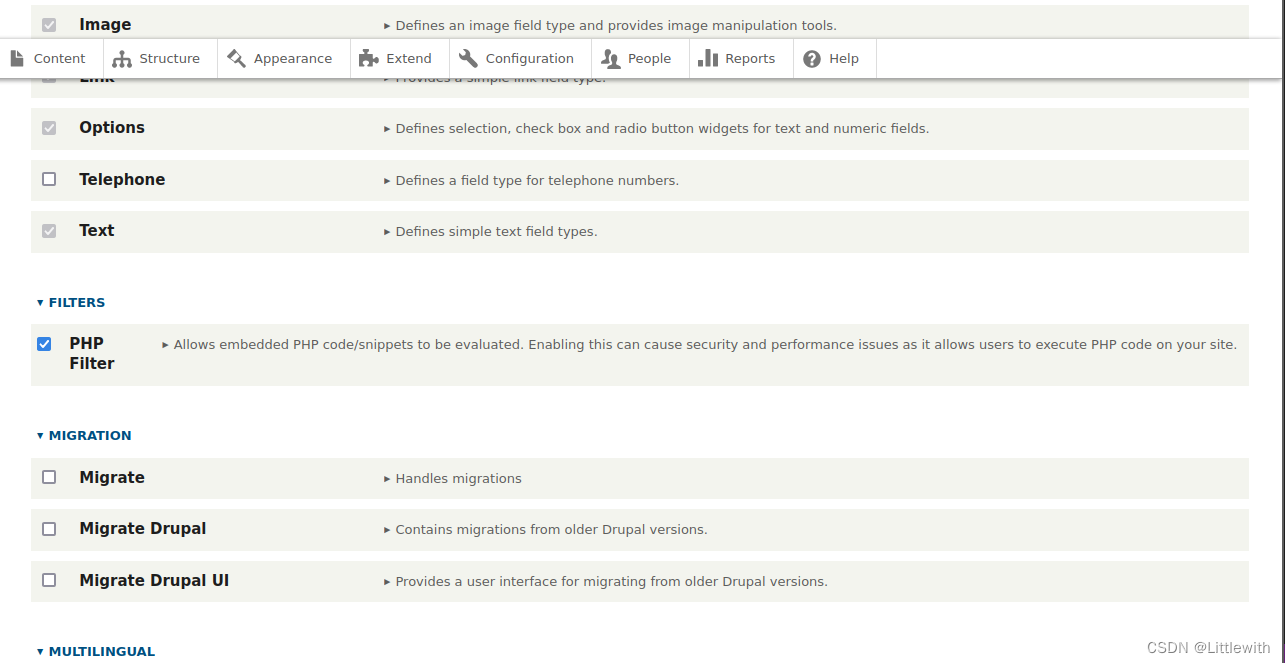Click the Extend puzzle piece icon
1285x663 pixels.
[369, 59]
